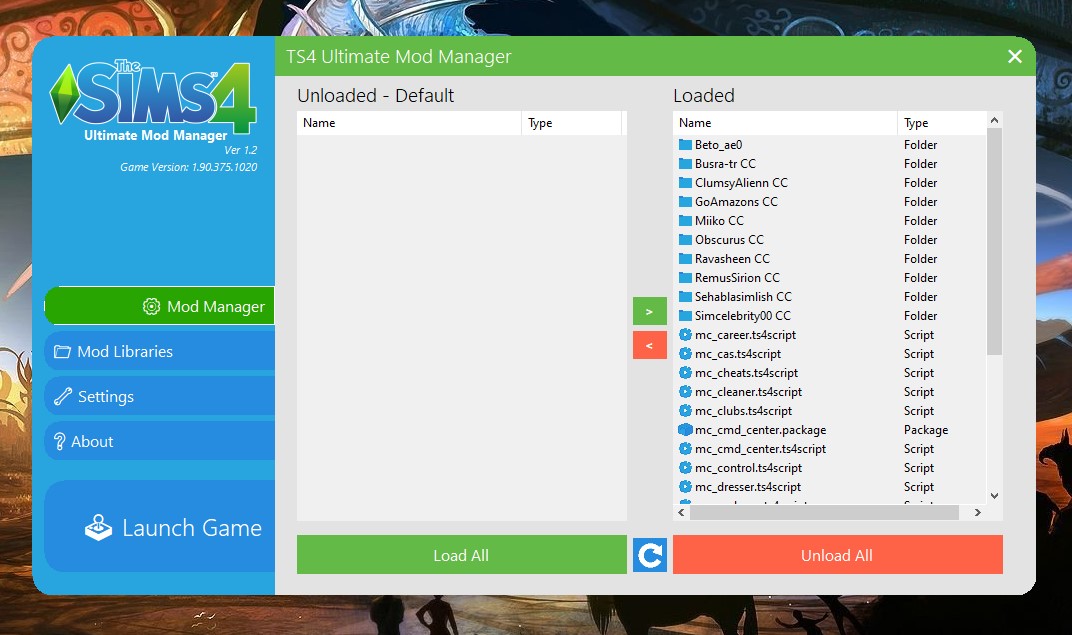This screenshot has height=635, width=1072.
Task: Click the folder icon beside Busra-tr CC
Action: point(685,164)
